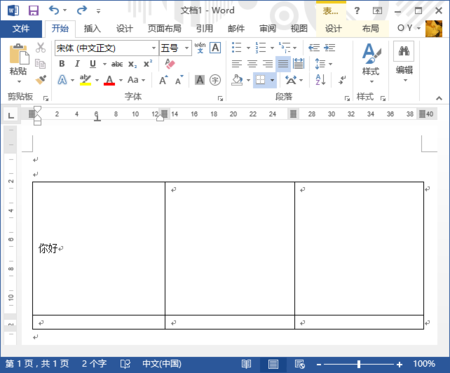
Task: Switch to the References (引用) tab
Action: (x=204, y=29)
